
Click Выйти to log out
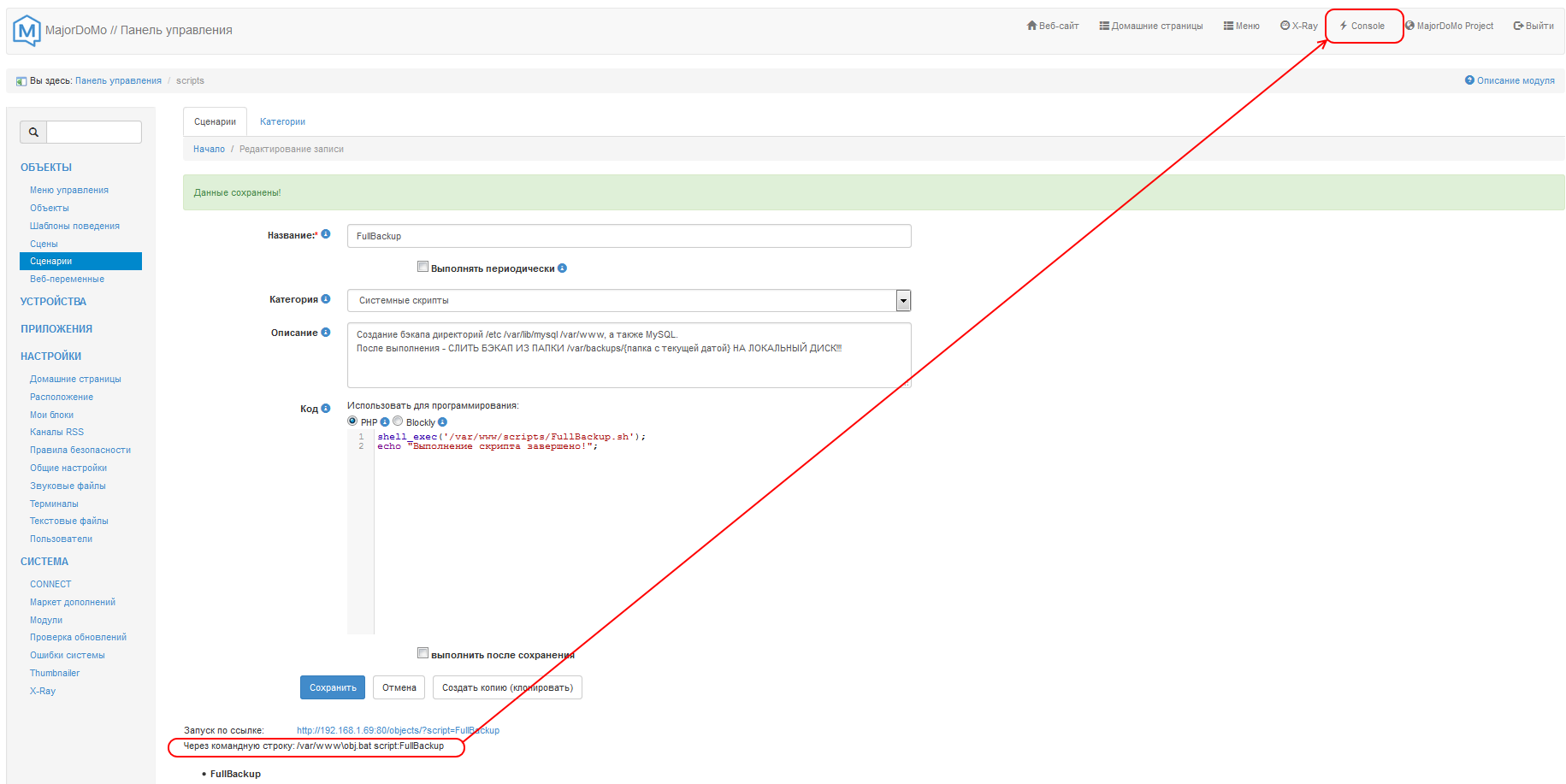[1533, 26]
